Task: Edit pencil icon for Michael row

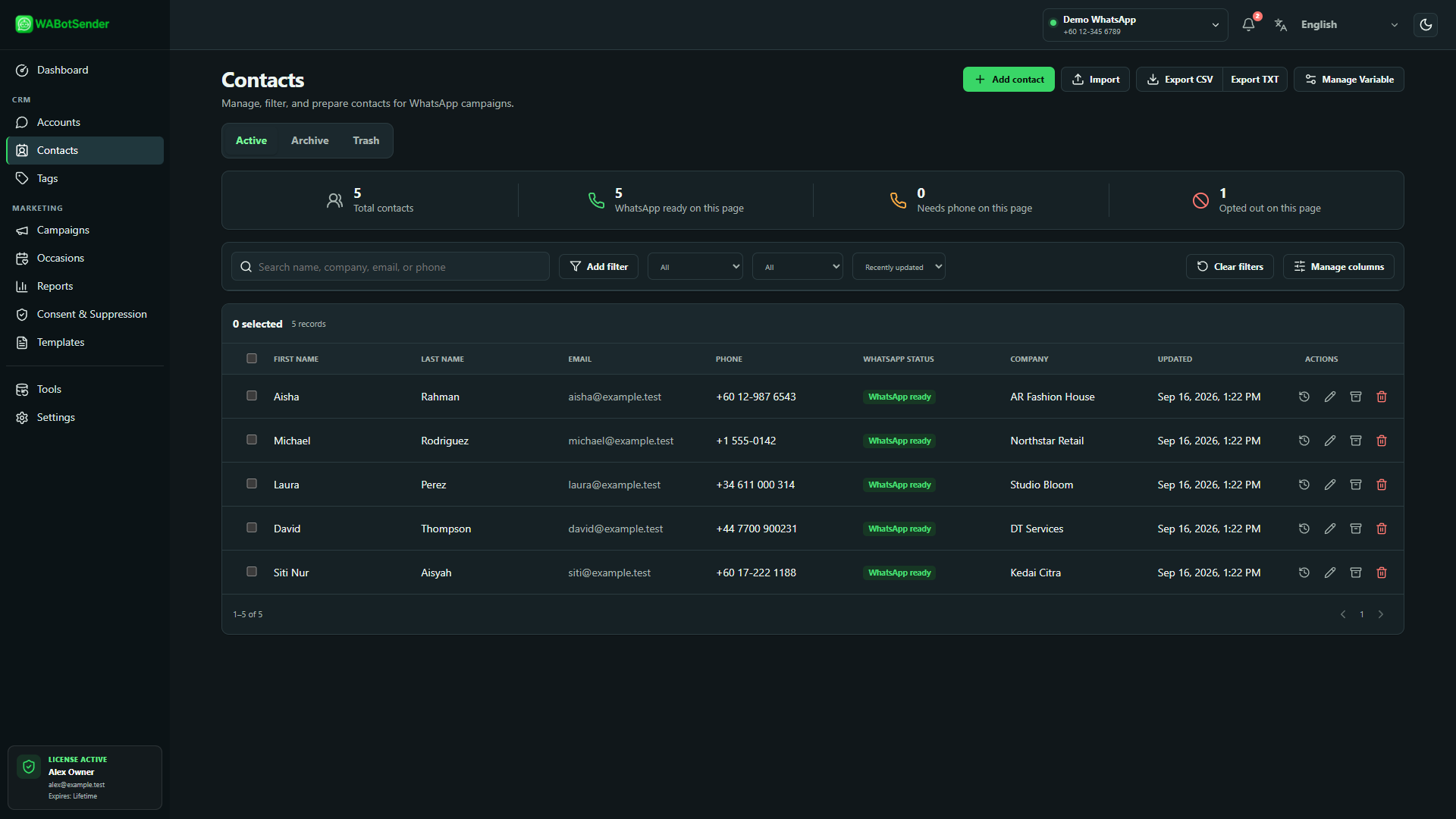Action: [x=1330, y=441]
